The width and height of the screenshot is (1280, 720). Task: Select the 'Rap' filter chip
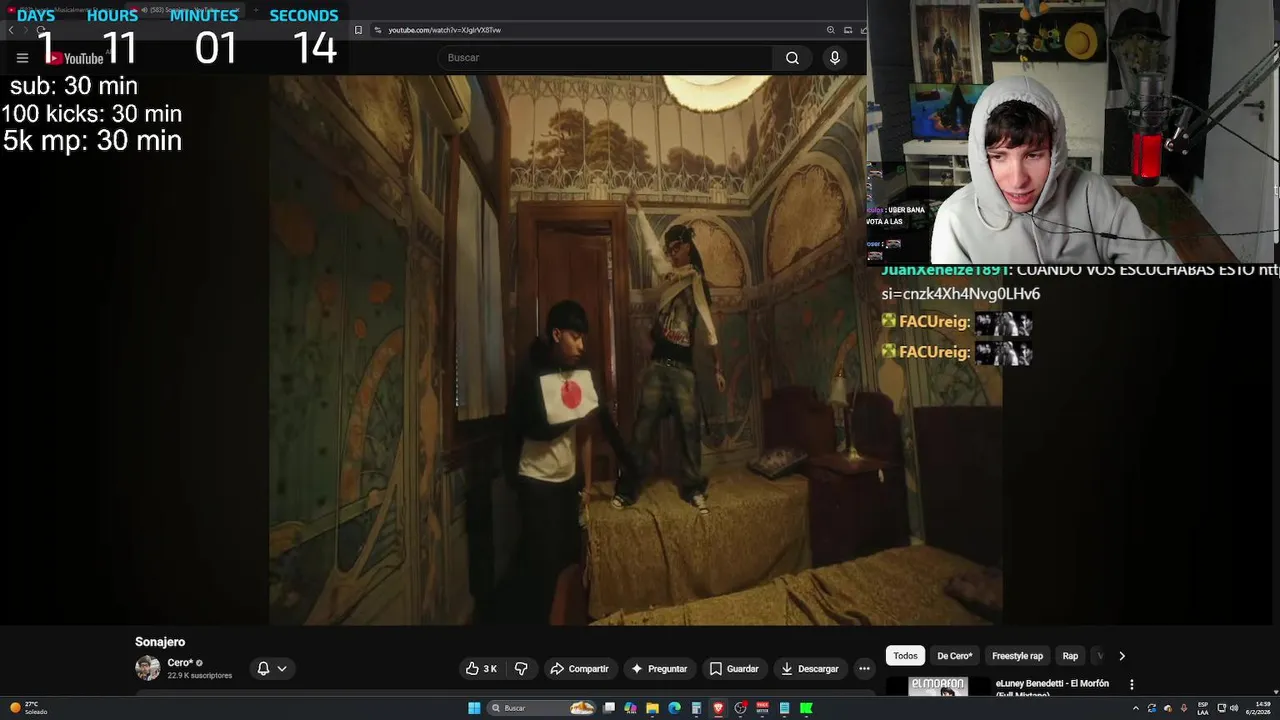tap(1070, 656)
